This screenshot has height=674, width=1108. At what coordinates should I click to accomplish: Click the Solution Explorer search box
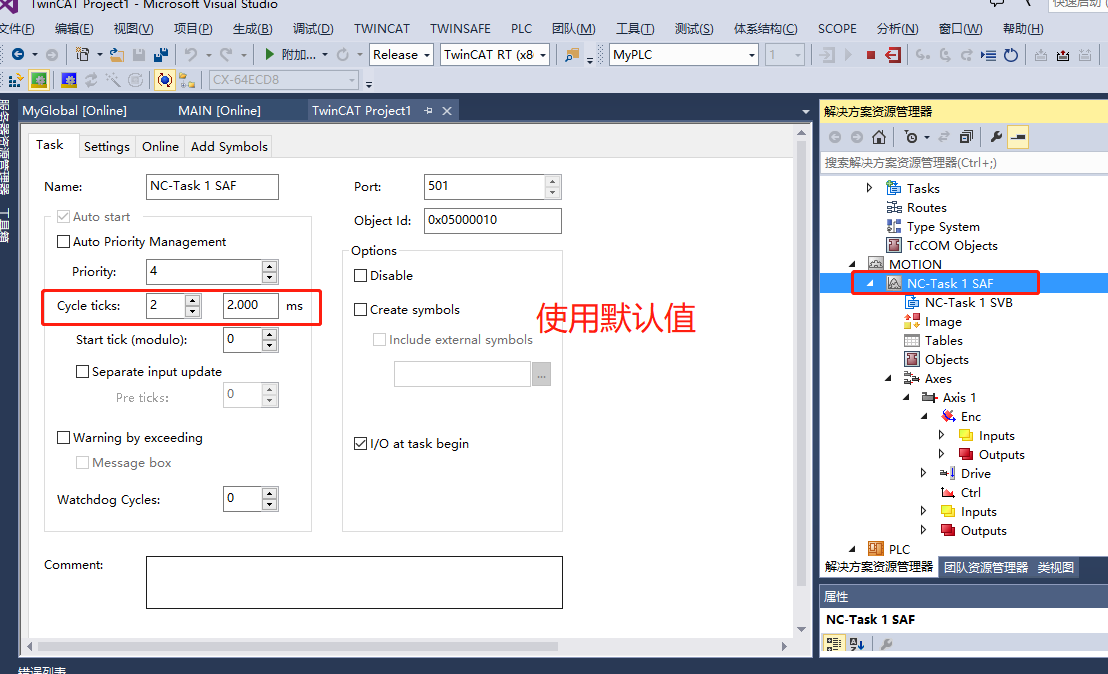pos(964,163)
